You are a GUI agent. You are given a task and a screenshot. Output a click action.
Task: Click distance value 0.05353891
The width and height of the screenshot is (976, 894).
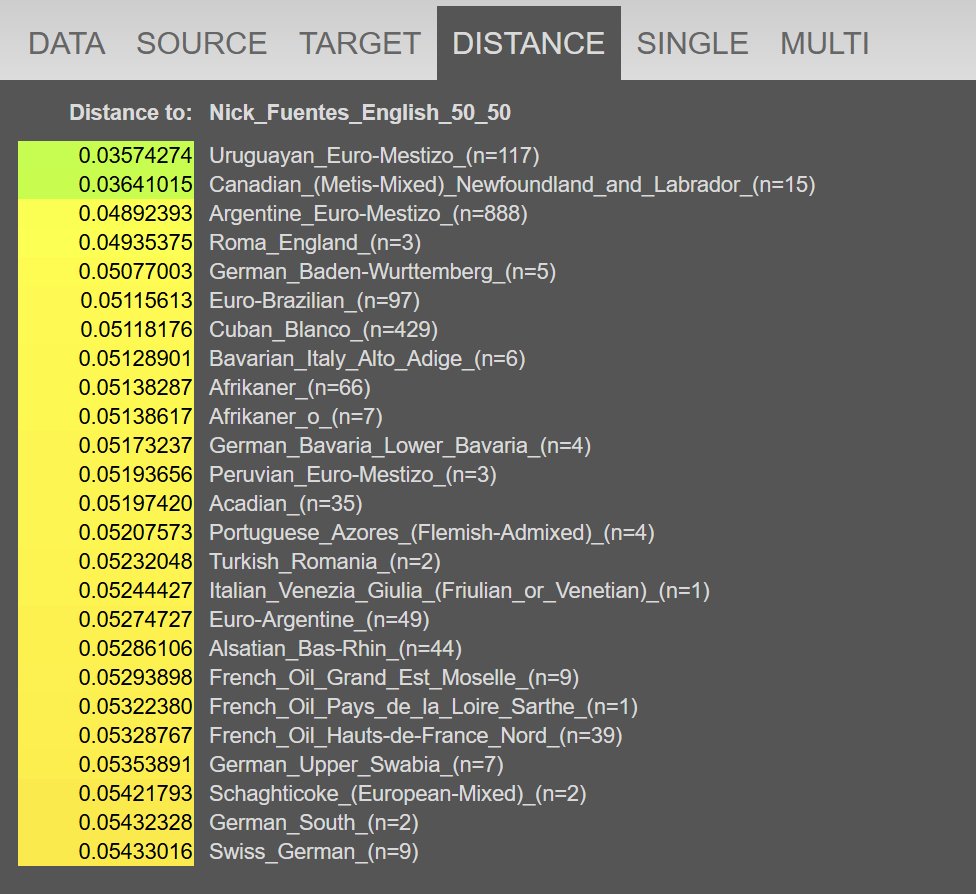pyautogui.click(x=136, y=765)
